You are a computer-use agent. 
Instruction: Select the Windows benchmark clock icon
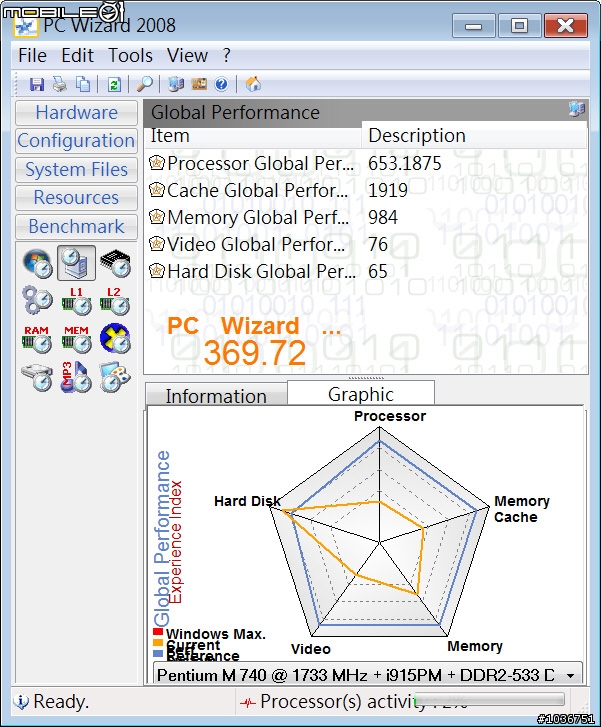click(37, 263)
